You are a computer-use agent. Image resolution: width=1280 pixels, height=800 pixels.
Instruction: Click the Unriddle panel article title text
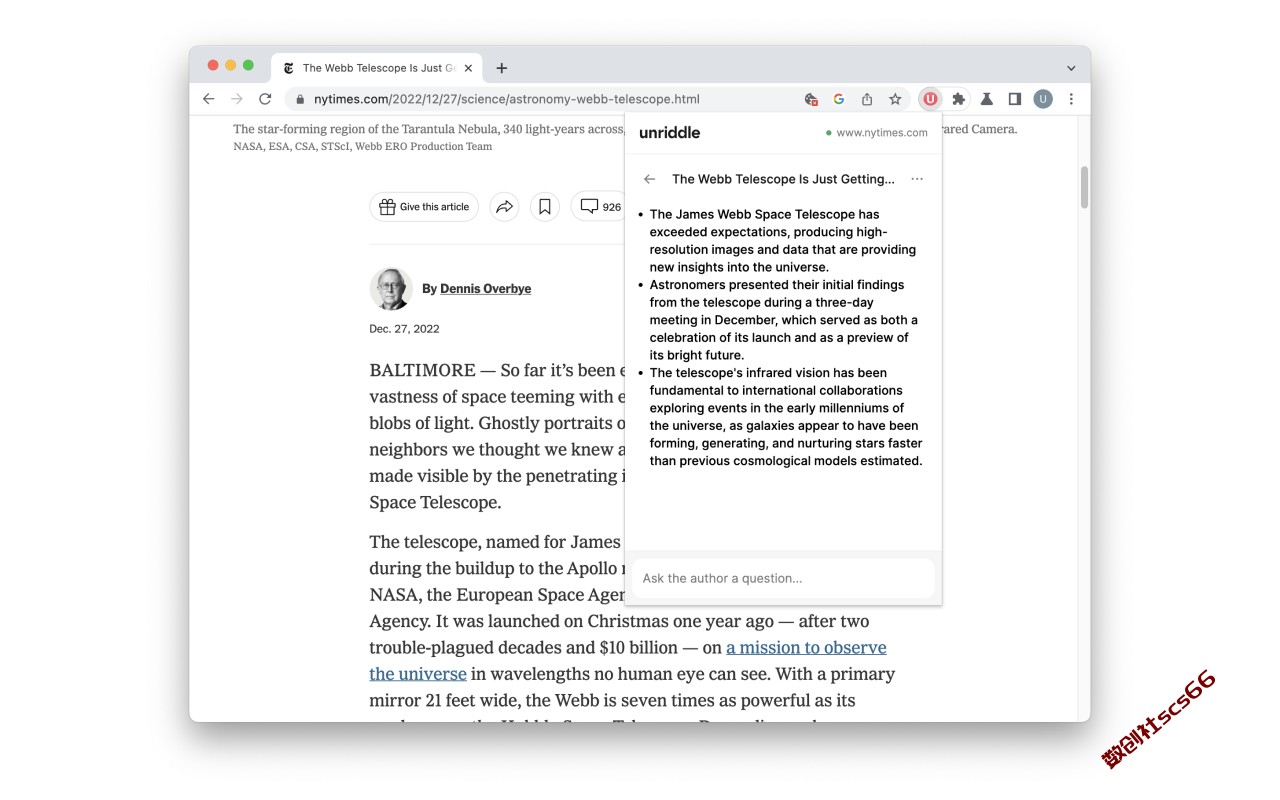click(783, 179)
